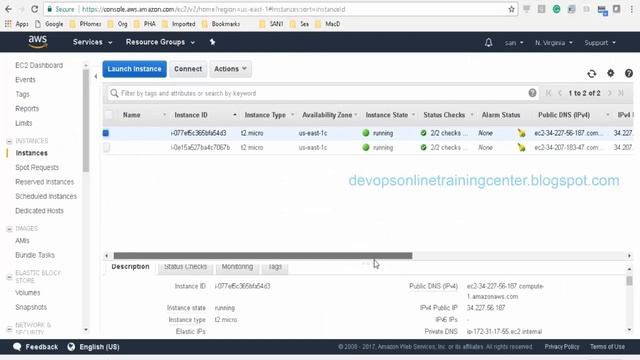Viewport: 640px width, 360px height.
Task: Open Instances in the sidebar
Action: coord(31,153)
